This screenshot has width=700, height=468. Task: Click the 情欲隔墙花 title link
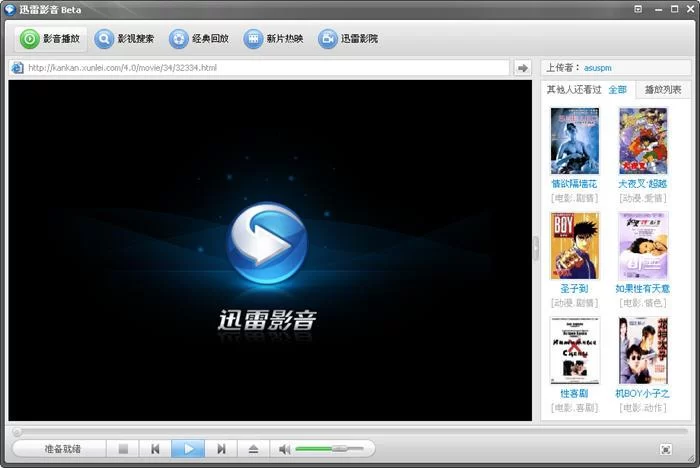pyautogui.click(x=574, y=184)
